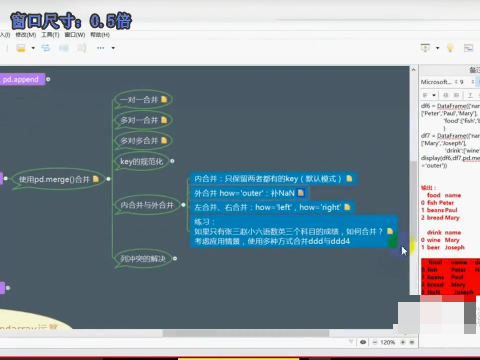
Task: Select the 内合并与外合并 topic
Action: 147,205
